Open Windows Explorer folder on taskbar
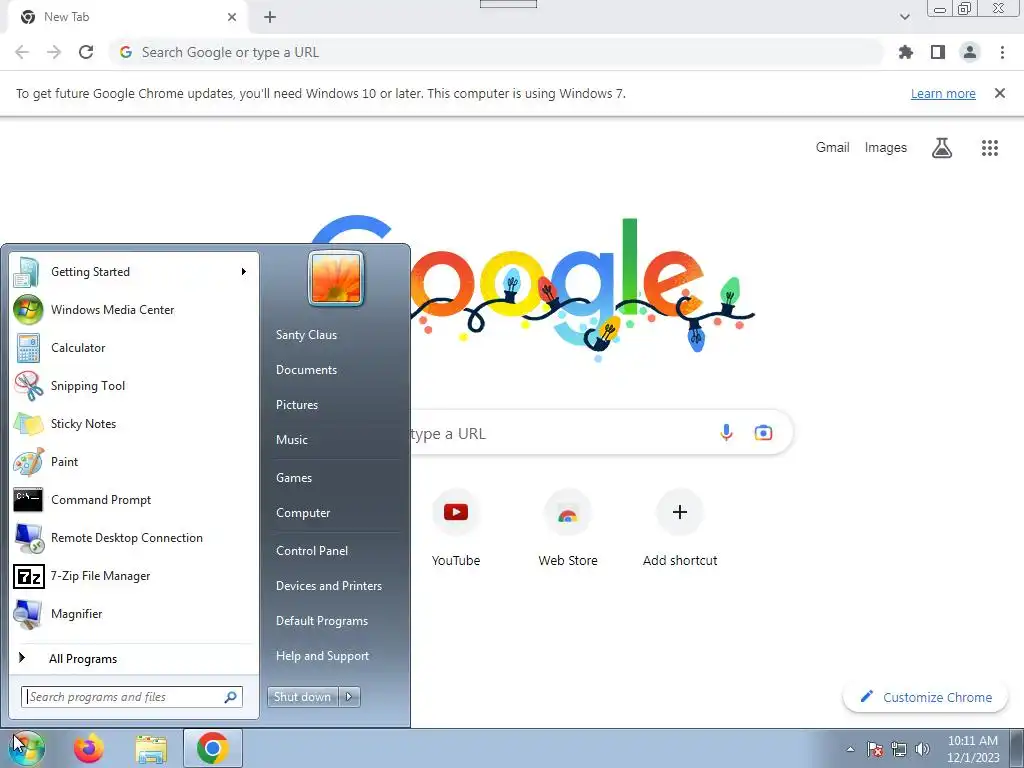The image size is (1024, 768). coord(151,748)
